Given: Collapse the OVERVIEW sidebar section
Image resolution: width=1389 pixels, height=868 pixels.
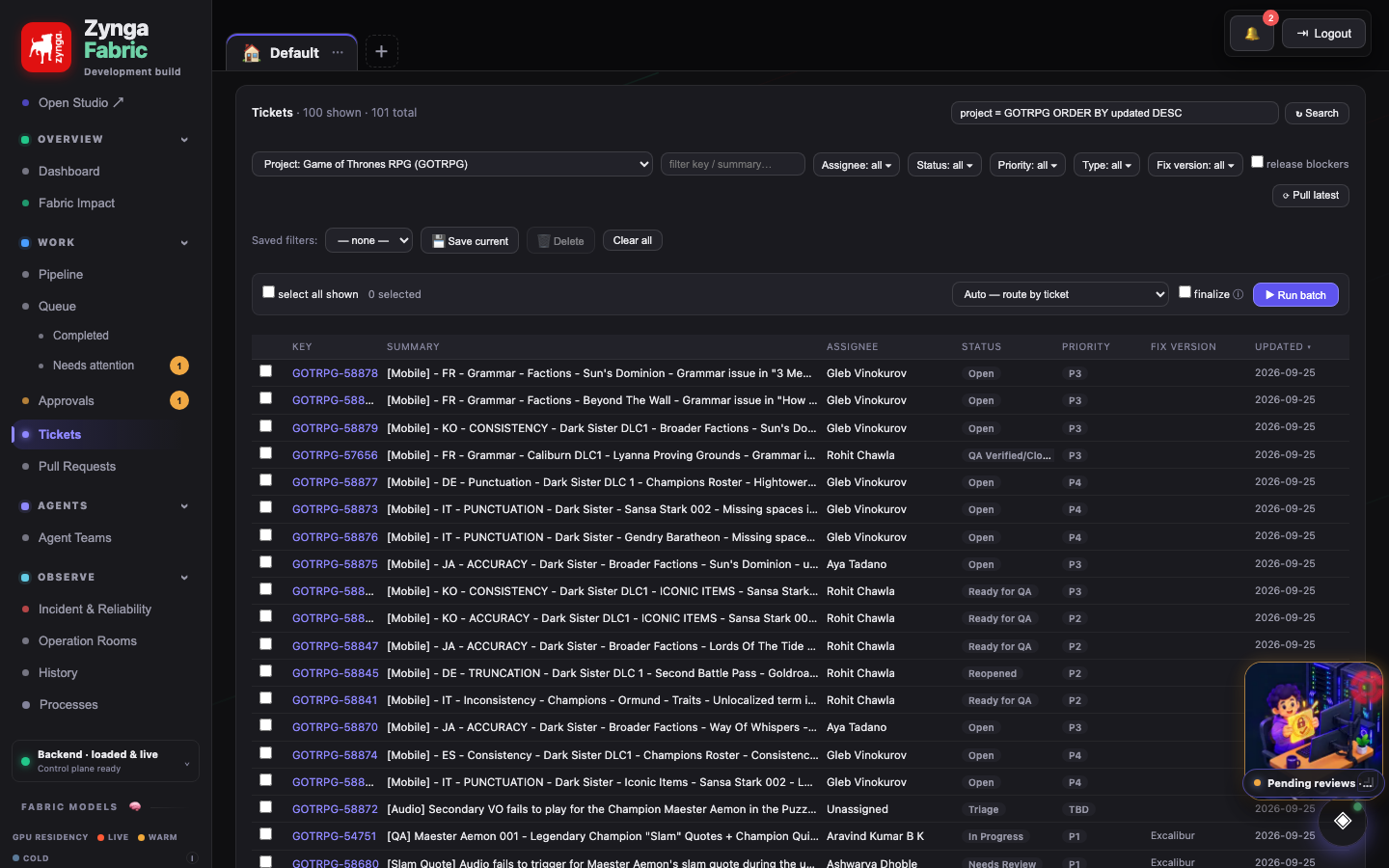Looking at the screenshot, I should pos(184,140).
